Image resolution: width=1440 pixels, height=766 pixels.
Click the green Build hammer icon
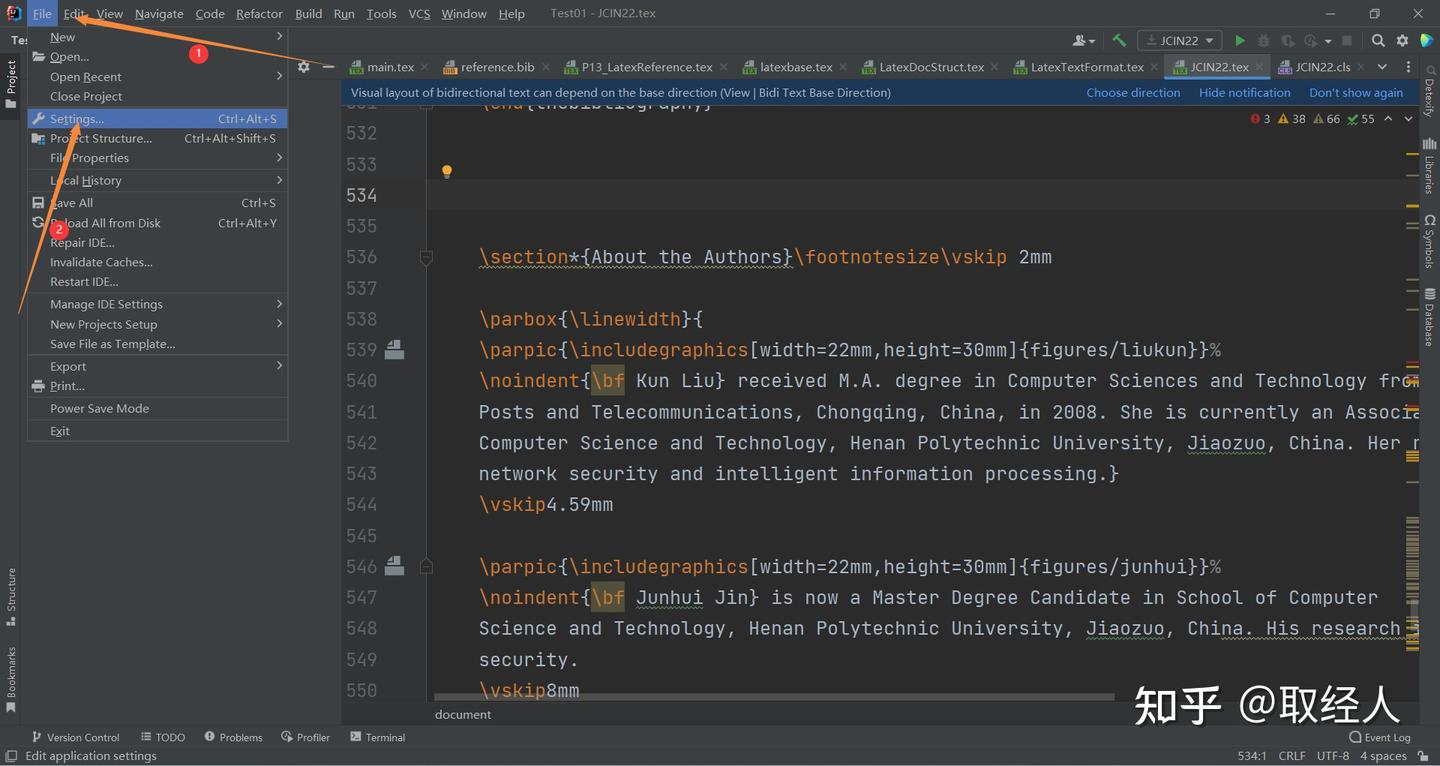1119,41
